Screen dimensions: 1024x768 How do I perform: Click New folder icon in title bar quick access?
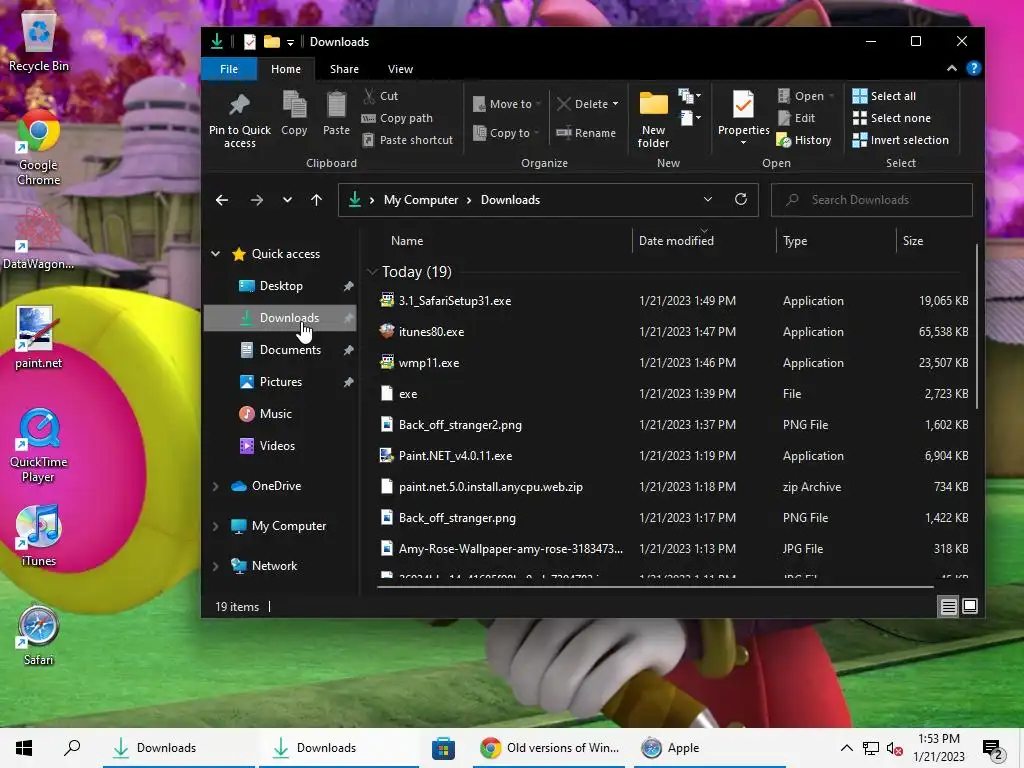click(x=272, y=42)
